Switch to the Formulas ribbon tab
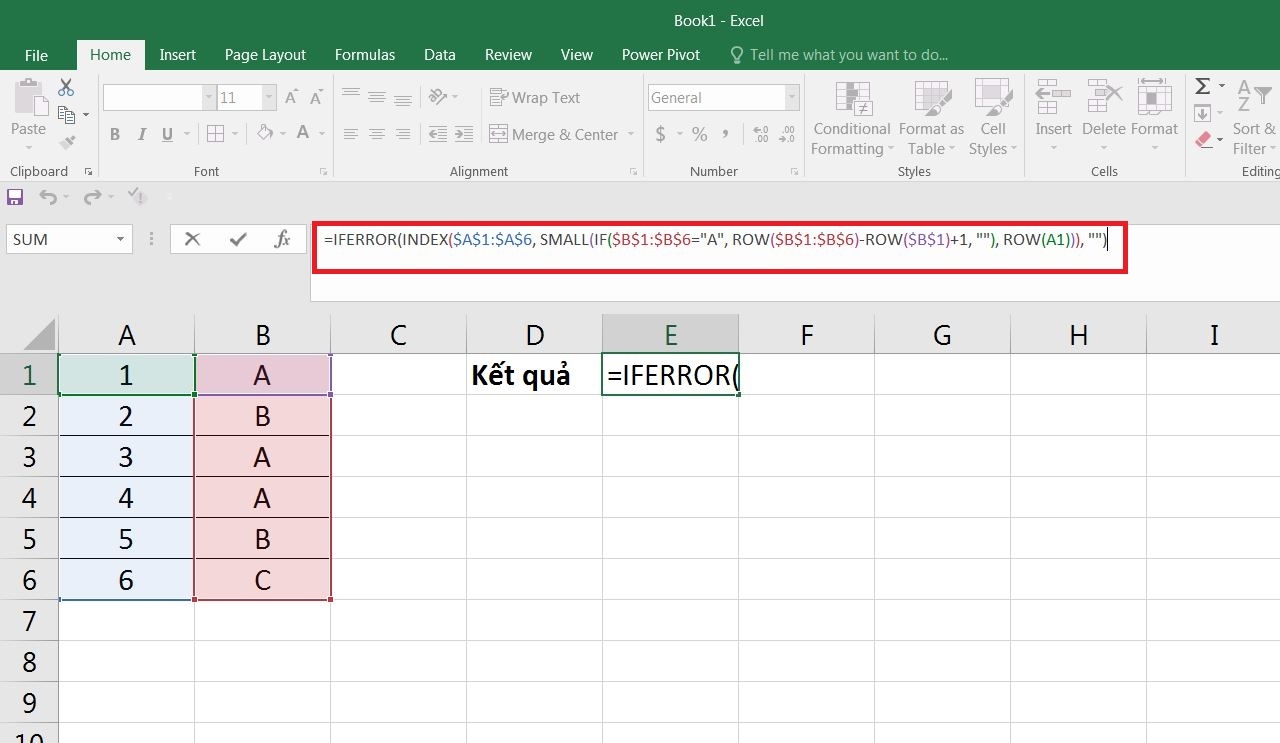This screenshot has width=1280, height=743. 364,55
